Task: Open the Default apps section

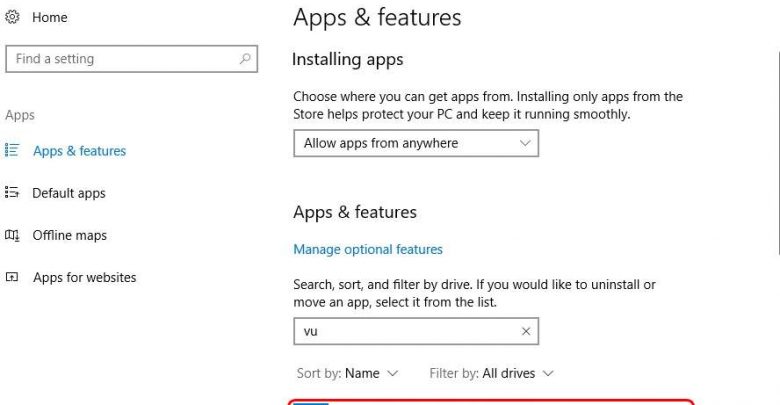Action: coord(68,193)
